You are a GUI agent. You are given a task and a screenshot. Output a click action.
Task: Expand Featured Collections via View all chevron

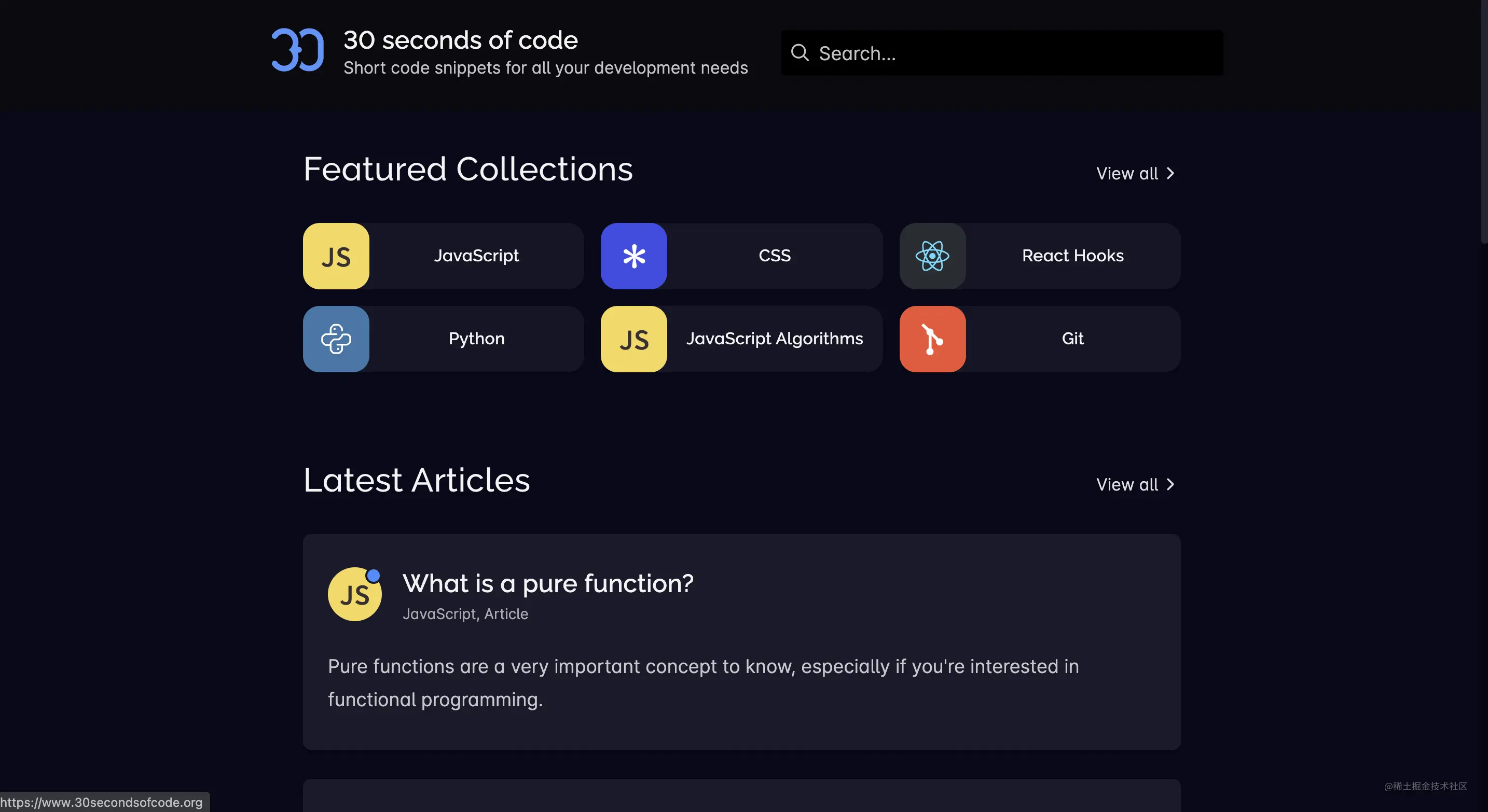(x=1170, y=174)
